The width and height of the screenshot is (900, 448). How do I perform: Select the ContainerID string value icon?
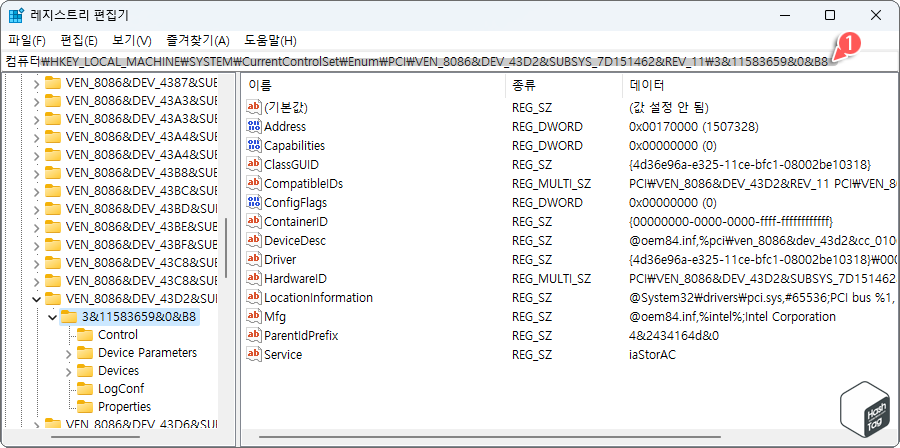point(254,221)
